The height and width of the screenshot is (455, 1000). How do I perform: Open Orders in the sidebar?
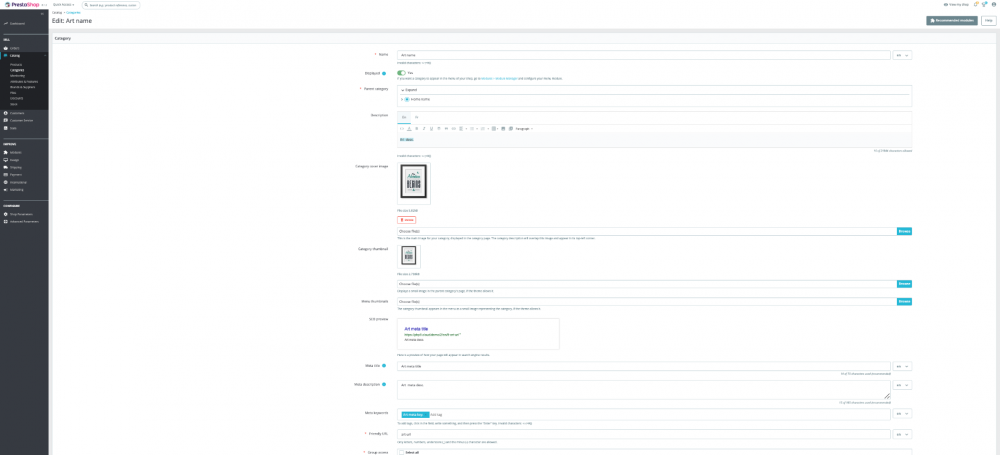[15, 48]
